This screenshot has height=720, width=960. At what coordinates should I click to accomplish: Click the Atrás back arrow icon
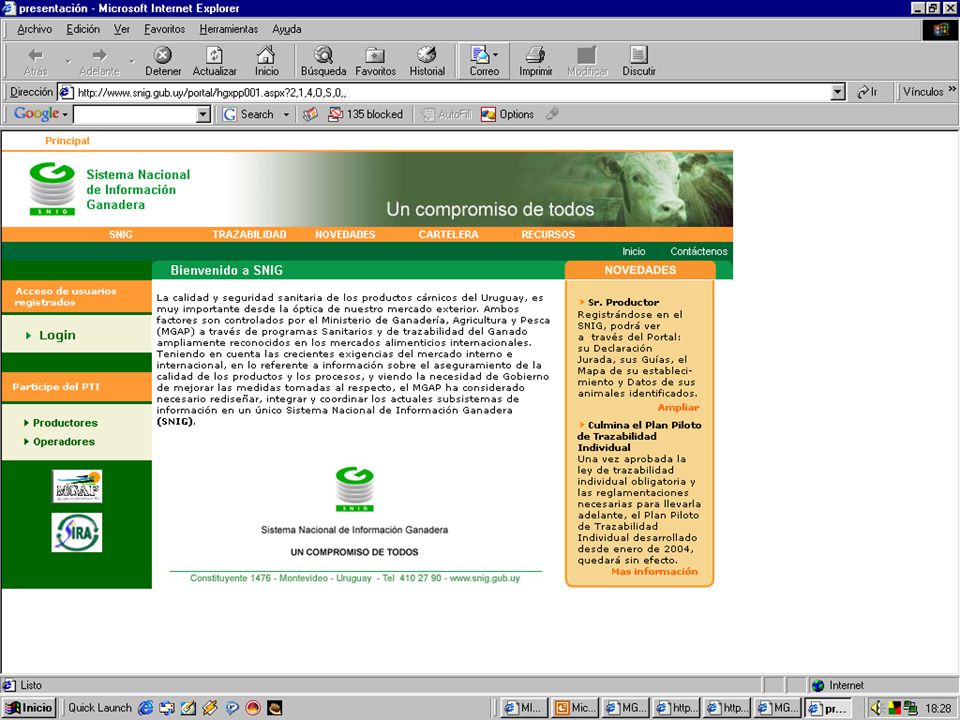[36, 55]
